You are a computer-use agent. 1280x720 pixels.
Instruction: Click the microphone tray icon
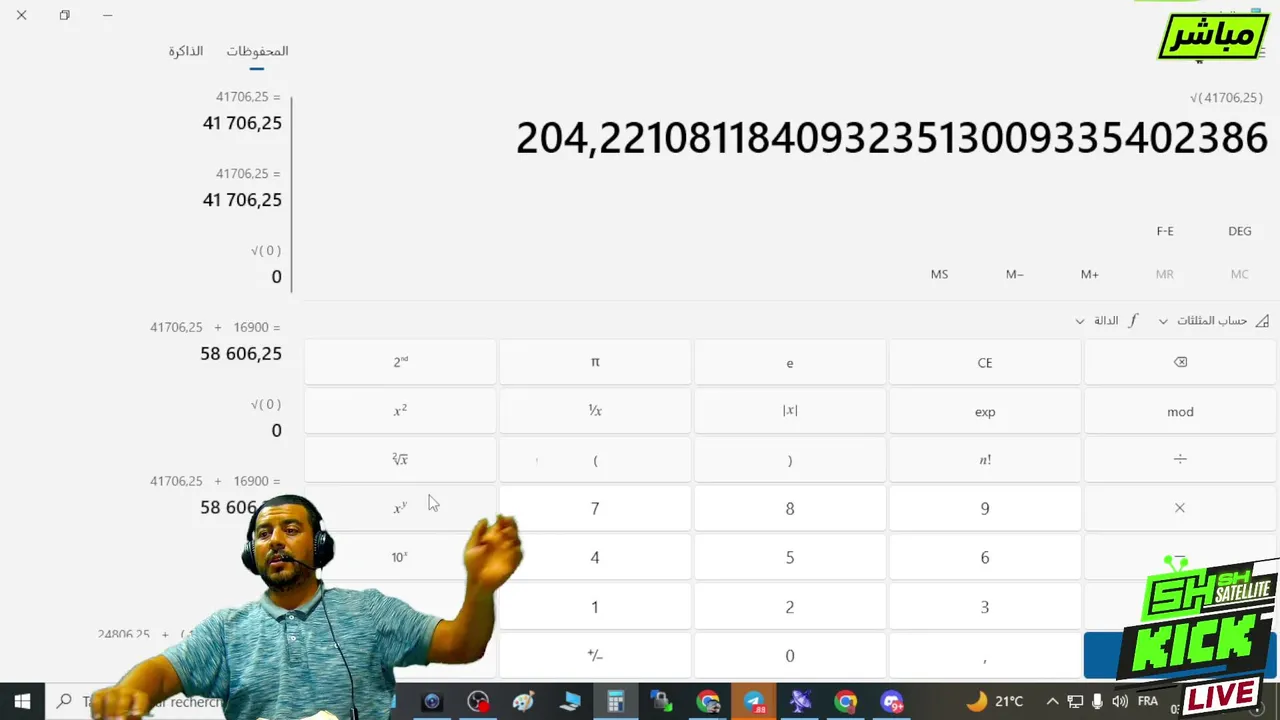click(x=1097, y=702)
